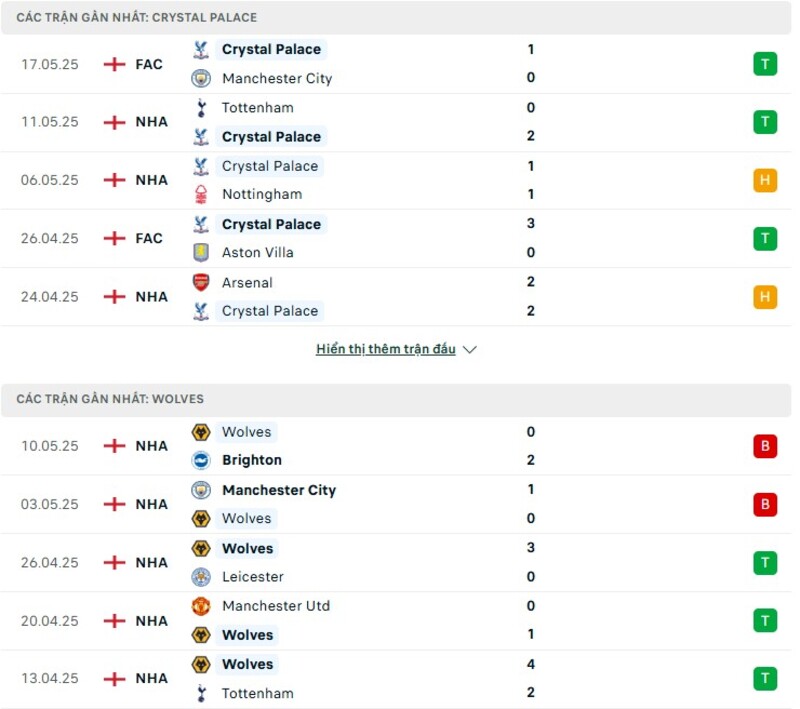Select the Brighton seagull logo
800x709 pixels.
pyautogui.click(x=199, y=460)
